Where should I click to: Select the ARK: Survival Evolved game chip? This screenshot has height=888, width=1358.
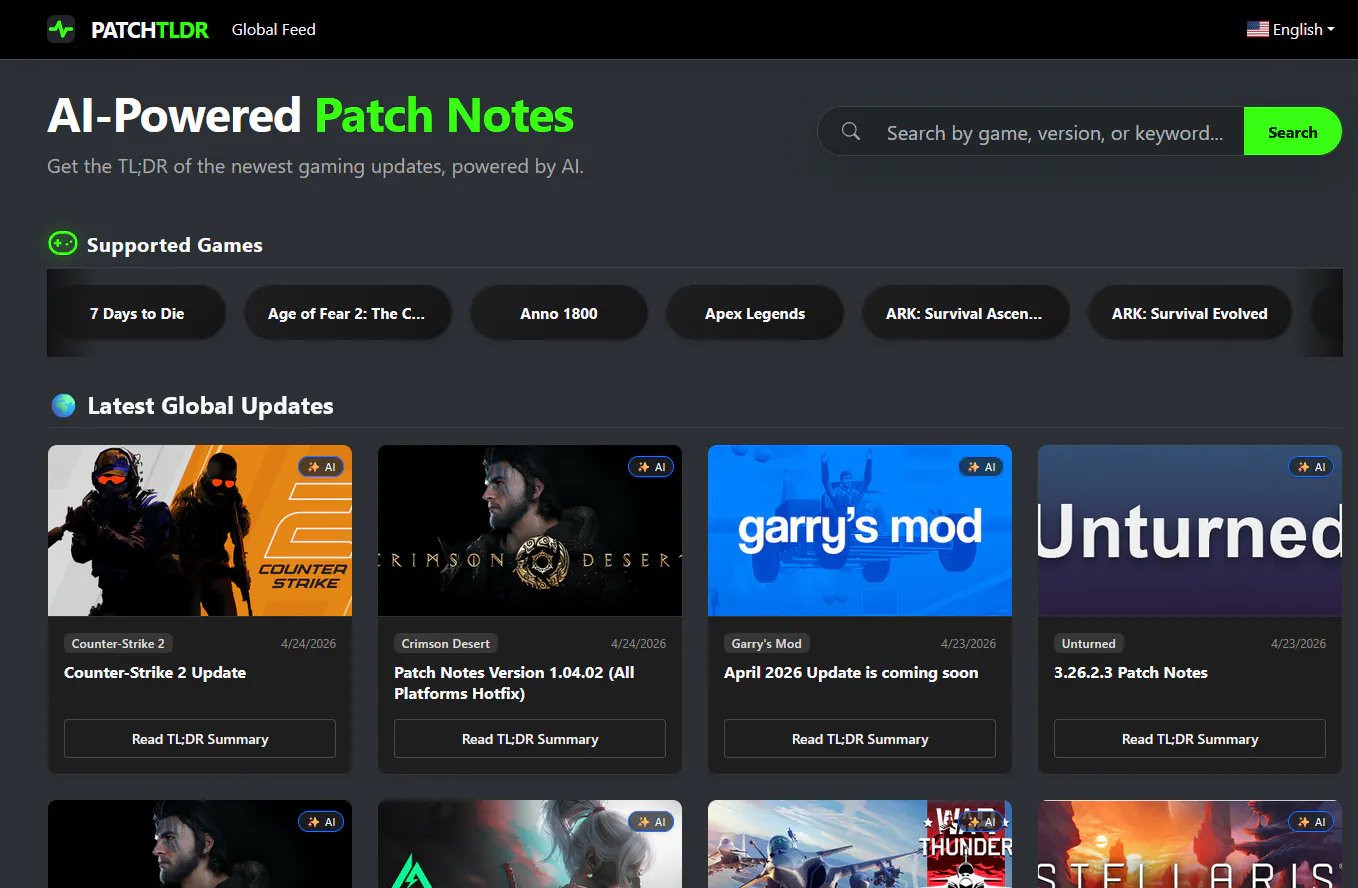point(1190,313)
